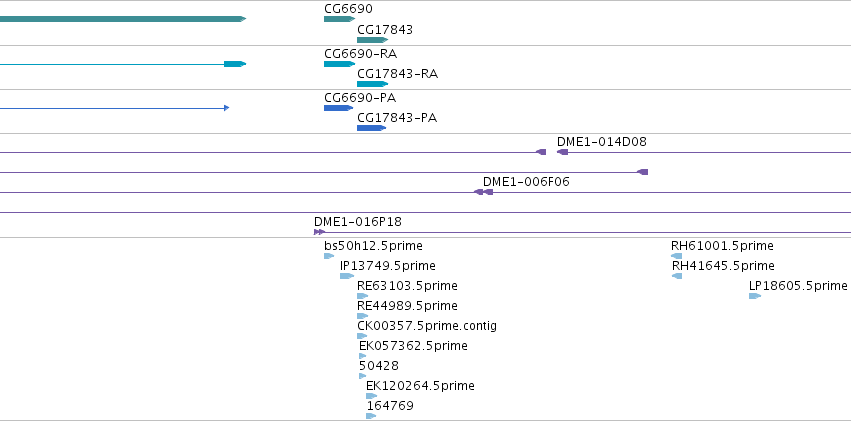Select the CG17843-RA transcript feature

(371, 84)
